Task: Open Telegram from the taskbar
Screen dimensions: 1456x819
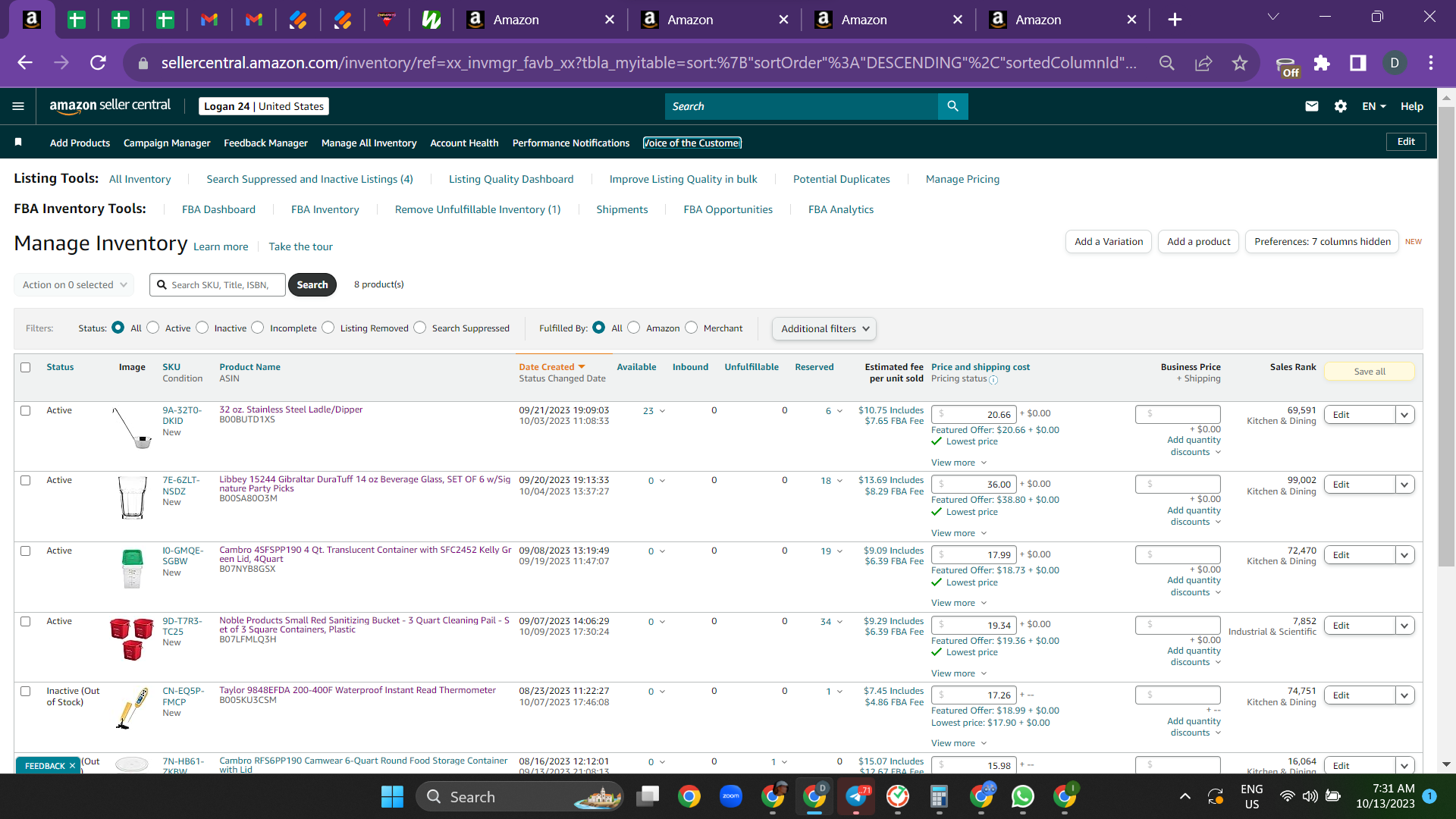Action: (856, 797)
